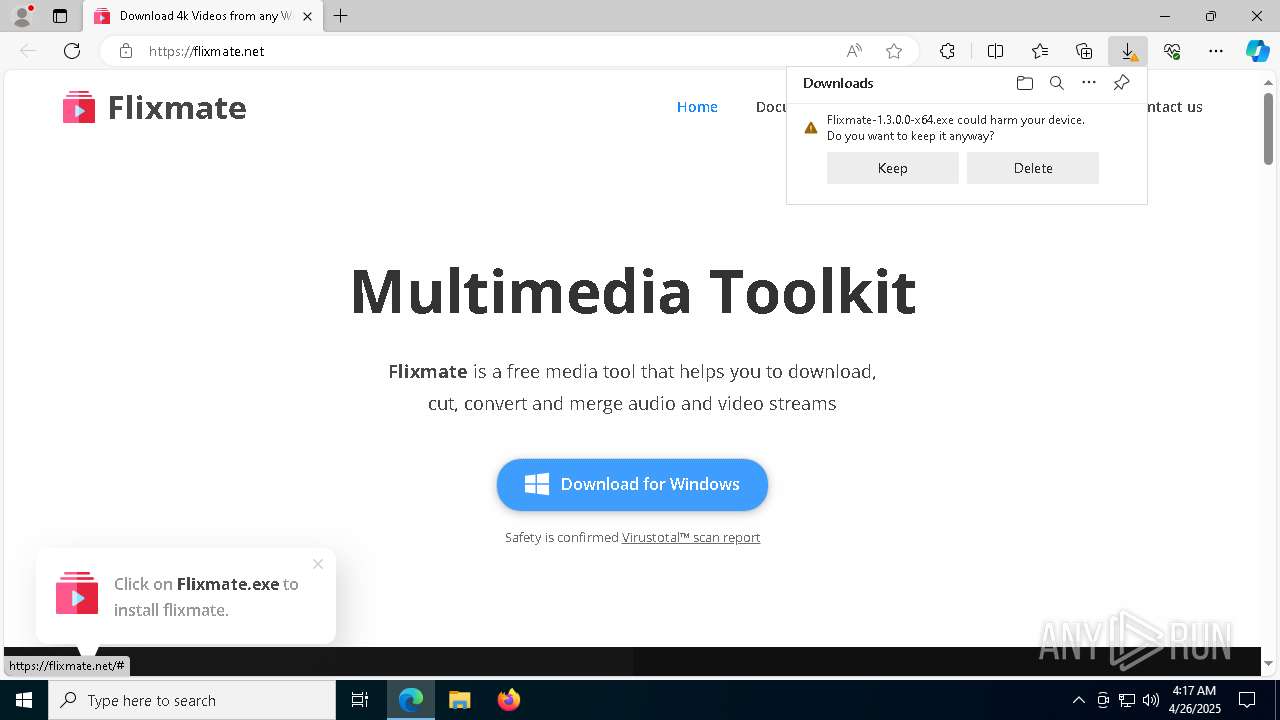Pin the Downloads panel
This screenshot has height=720, width=1280.
click(1121, 83)
